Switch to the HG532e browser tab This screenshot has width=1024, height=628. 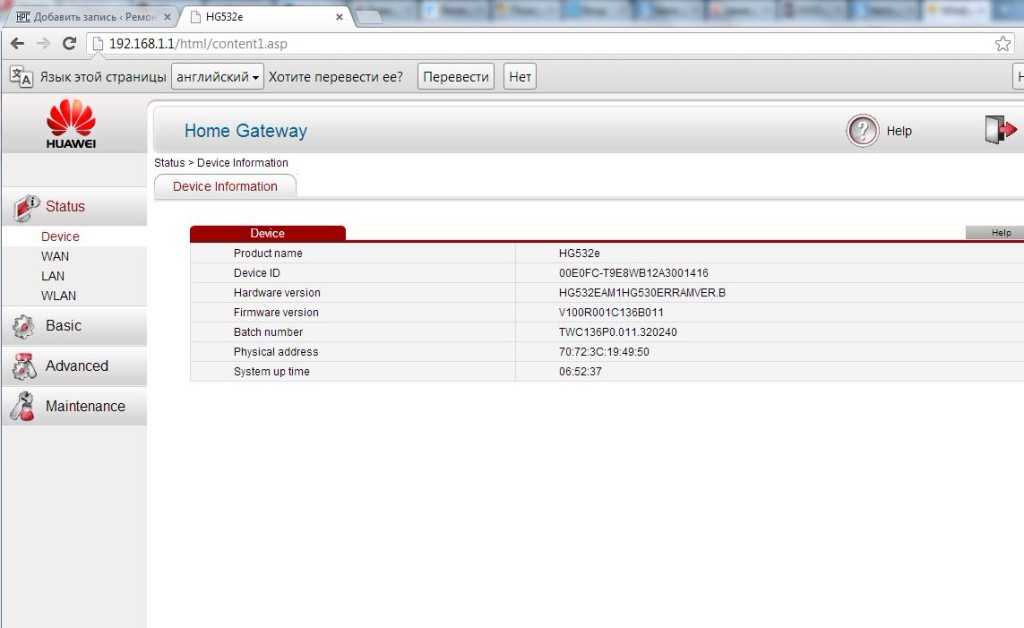268,17
